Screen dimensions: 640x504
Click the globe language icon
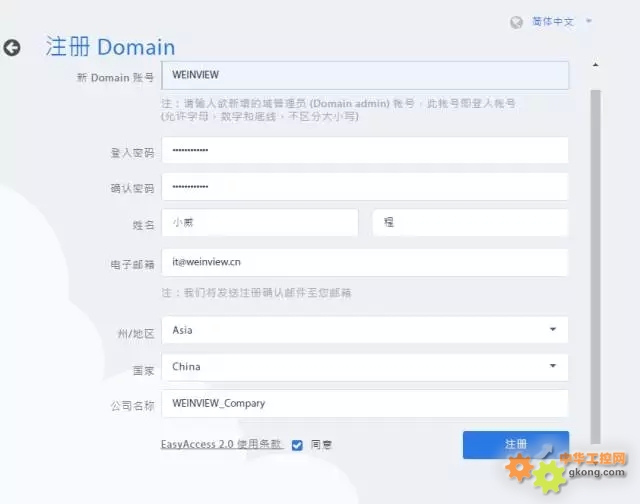[516, 22]
